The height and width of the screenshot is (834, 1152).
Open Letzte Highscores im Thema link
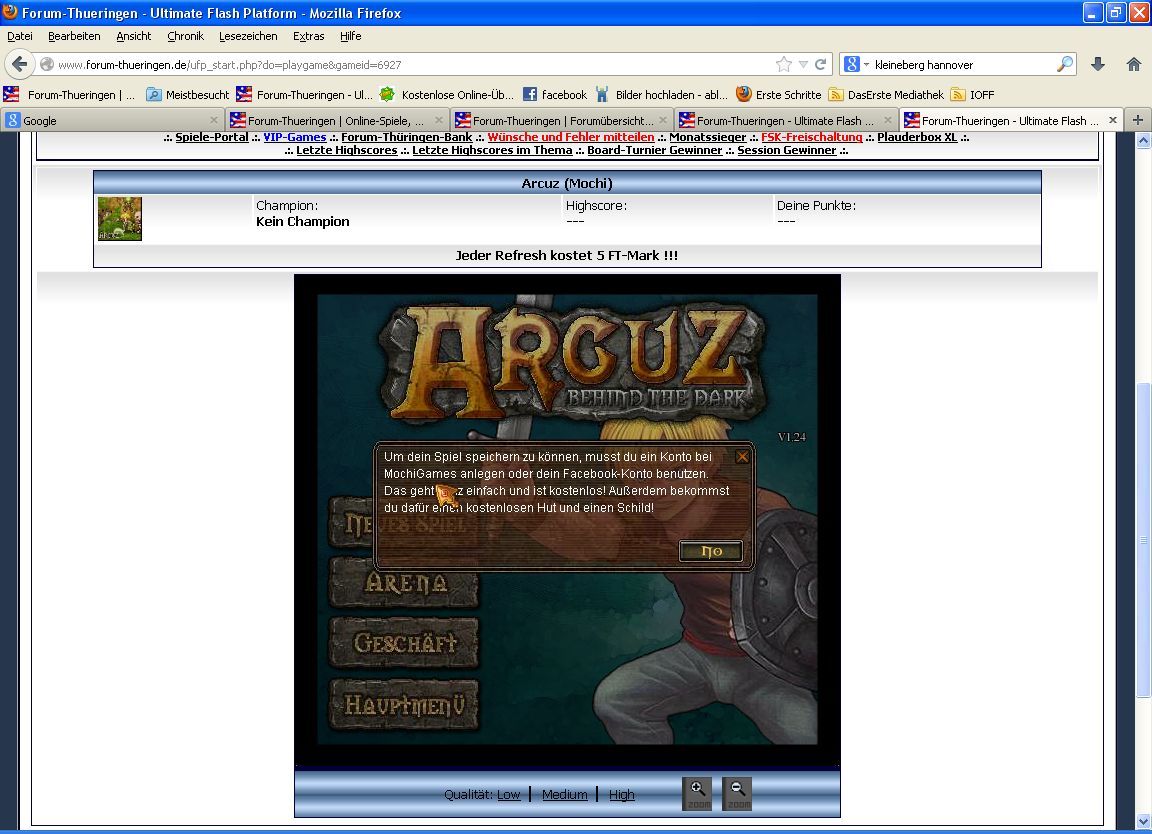(492, 150)
